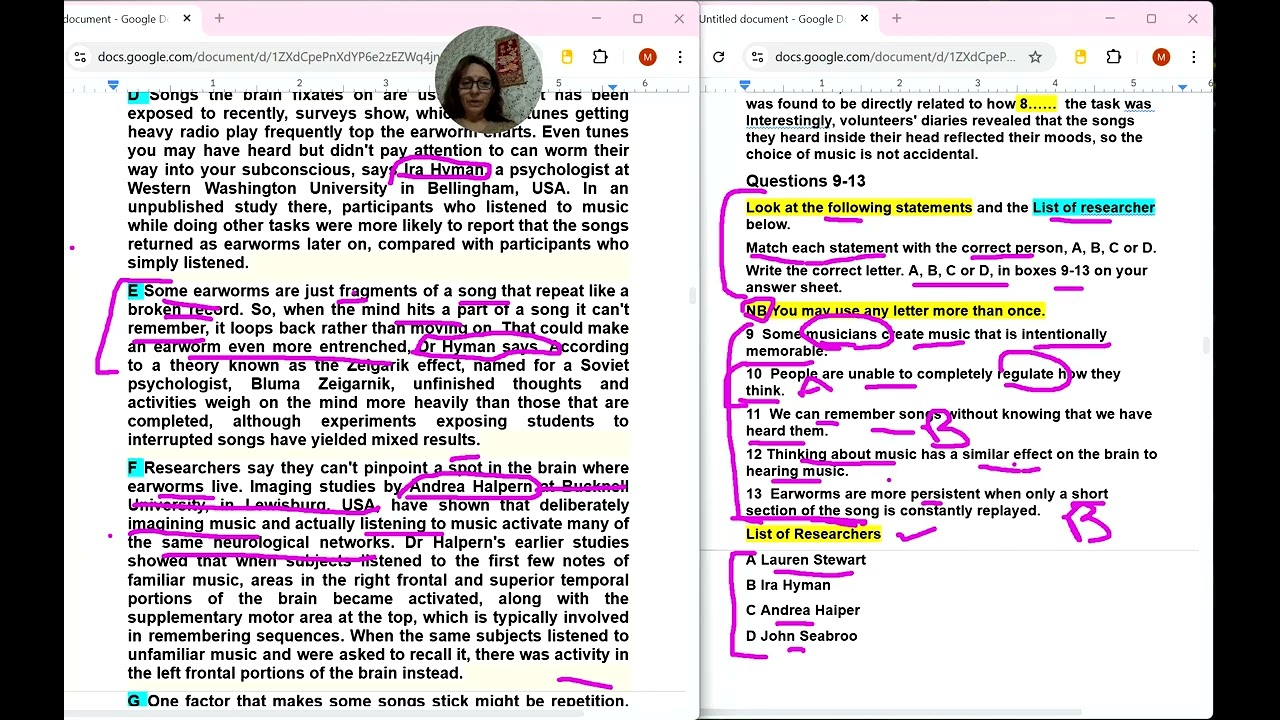Click statement 12 'Thinking about music'
This screenshot has width=1280, height=720.
click(x=951, y=462)
